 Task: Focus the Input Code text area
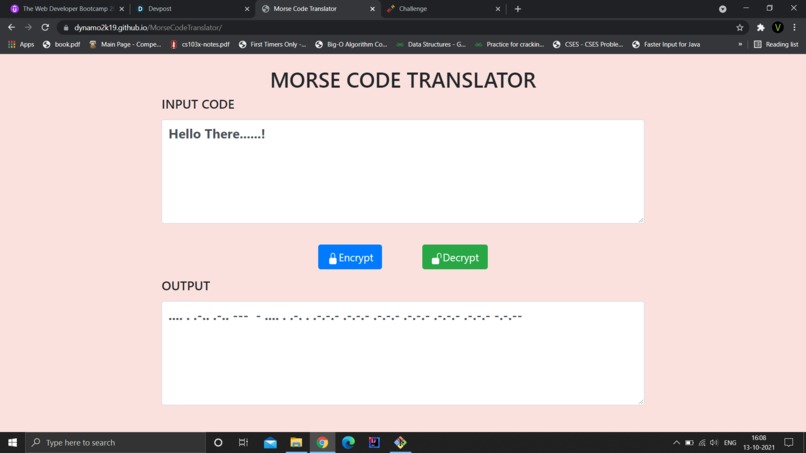point(402,171)
